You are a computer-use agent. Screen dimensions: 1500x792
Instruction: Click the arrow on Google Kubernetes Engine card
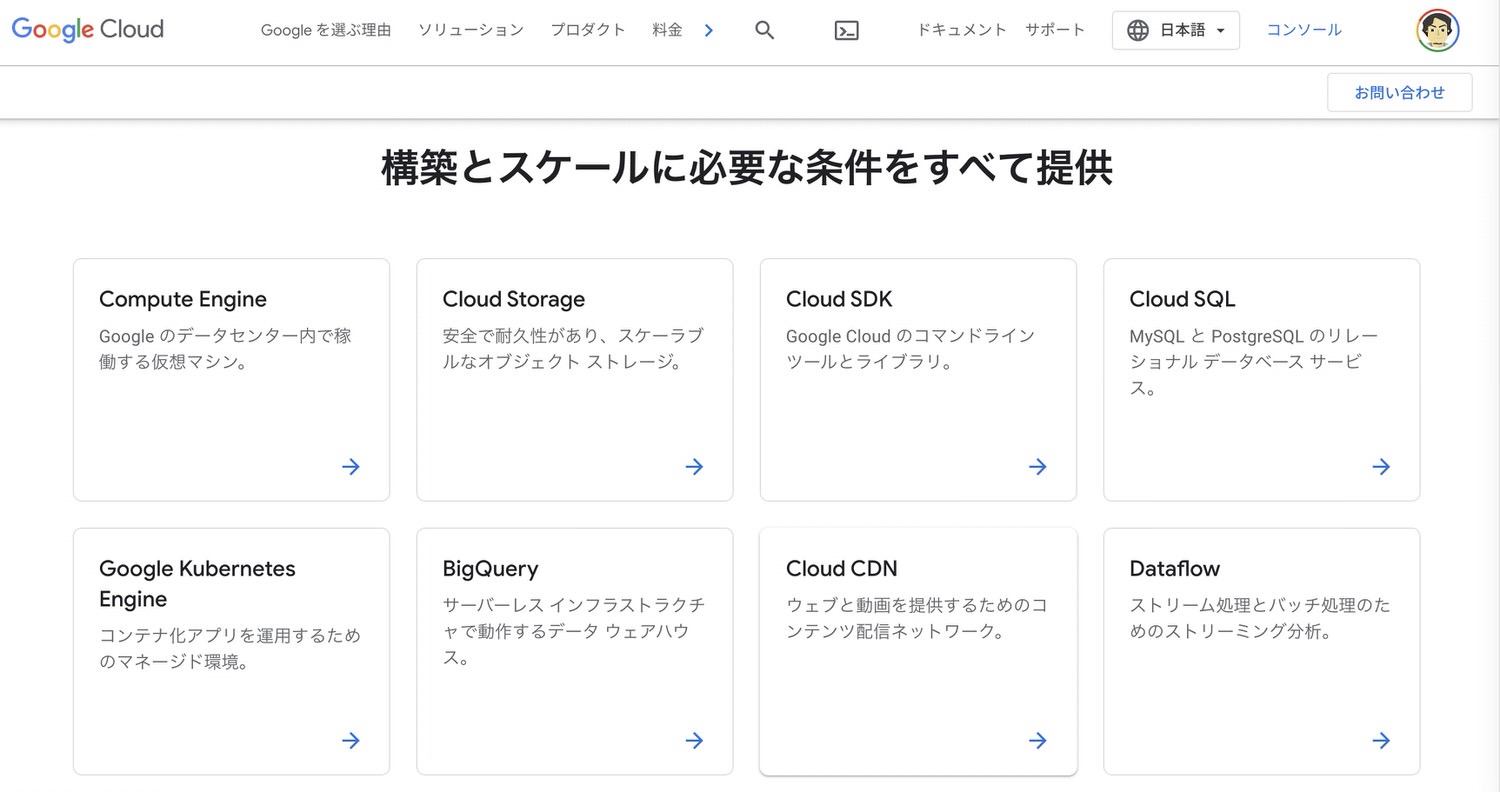pos(351,740)
